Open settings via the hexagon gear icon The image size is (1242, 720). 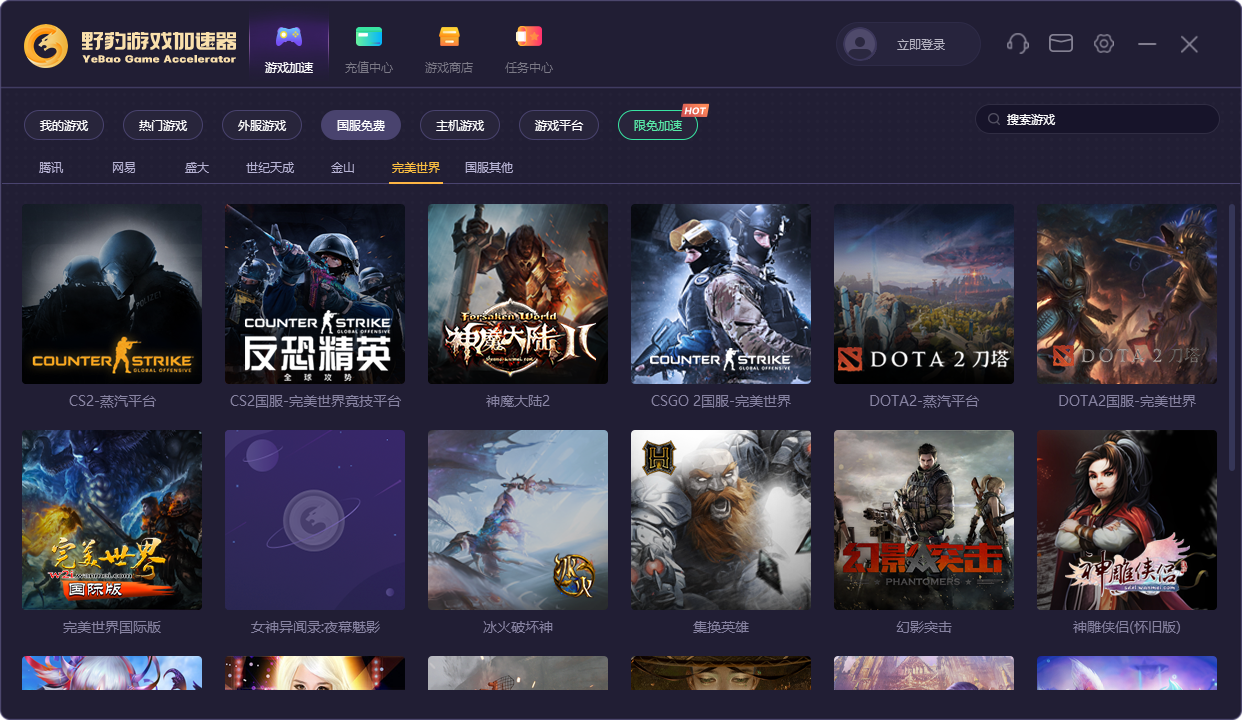click(1104, 44)
